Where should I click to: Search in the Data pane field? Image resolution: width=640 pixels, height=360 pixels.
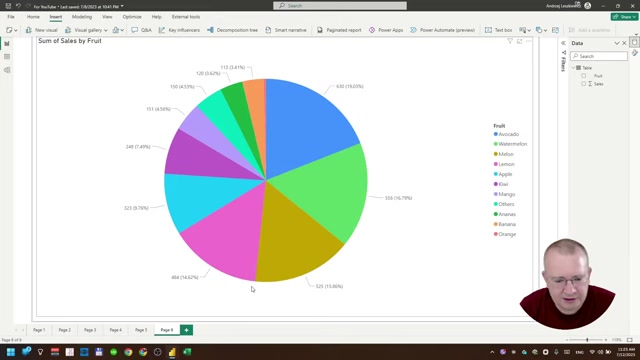(599, 56)
